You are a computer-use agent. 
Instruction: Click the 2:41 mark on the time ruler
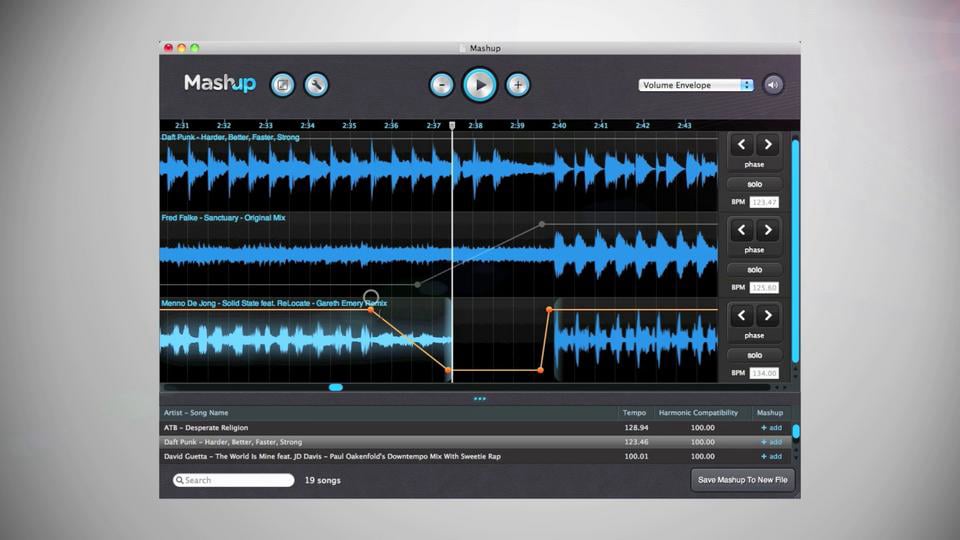click(601, 125)
